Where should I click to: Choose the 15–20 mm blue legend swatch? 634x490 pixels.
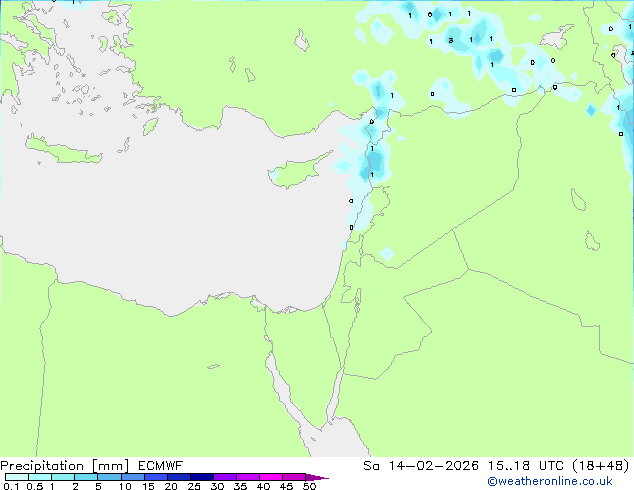pos(155,477)
